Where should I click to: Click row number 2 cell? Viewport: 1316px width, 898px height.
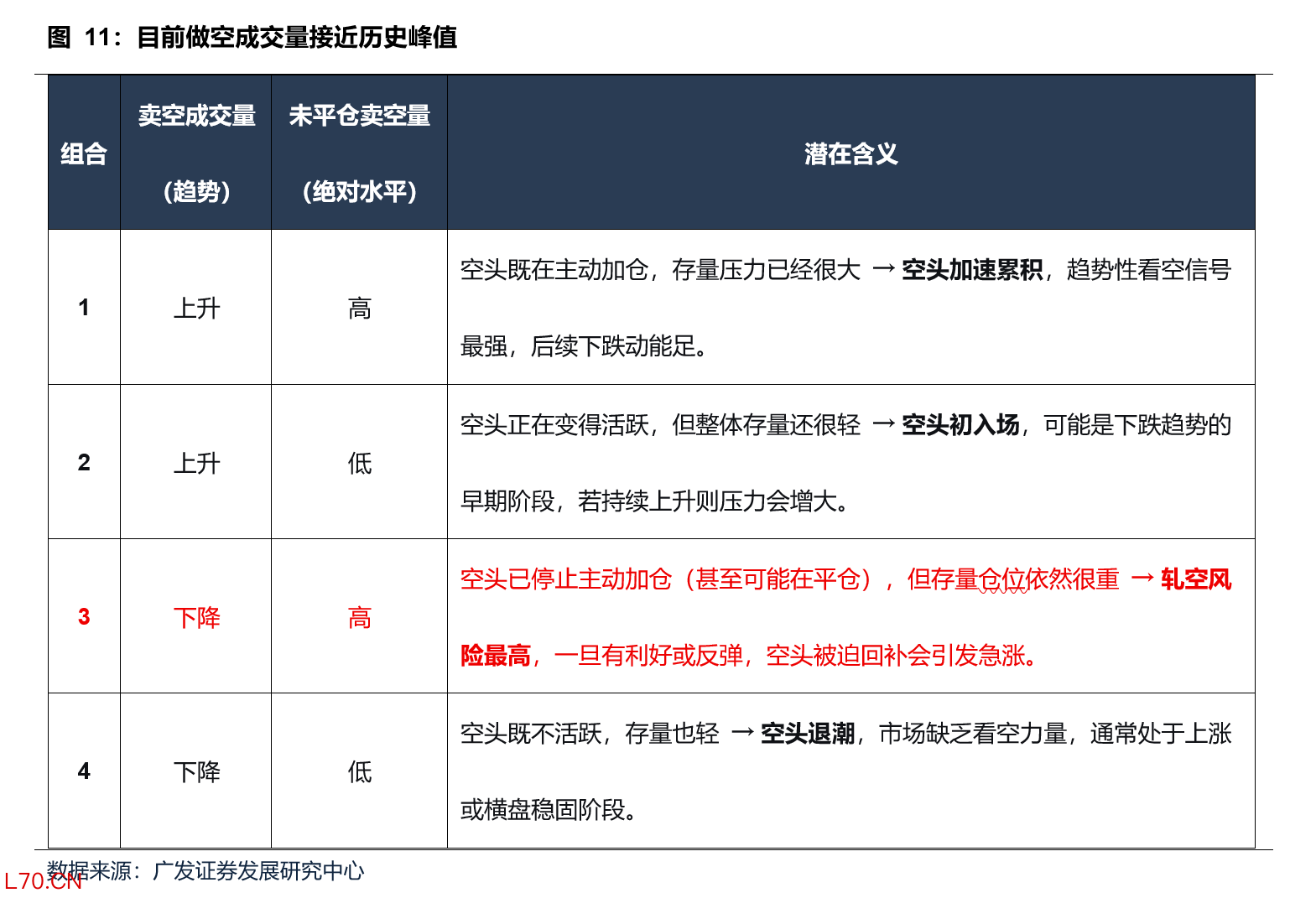tap(84, 462)
